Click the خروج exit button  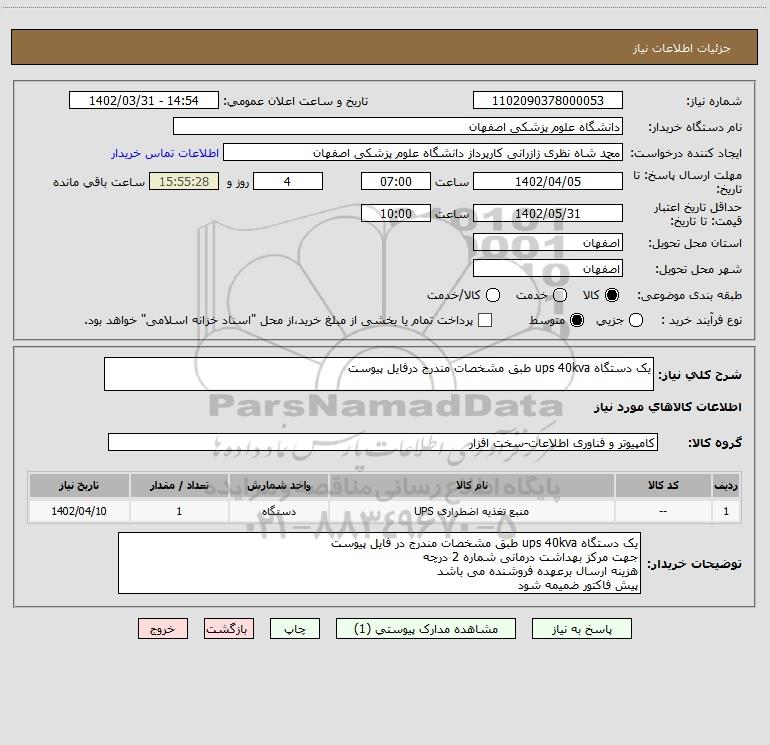coord(163,629)
